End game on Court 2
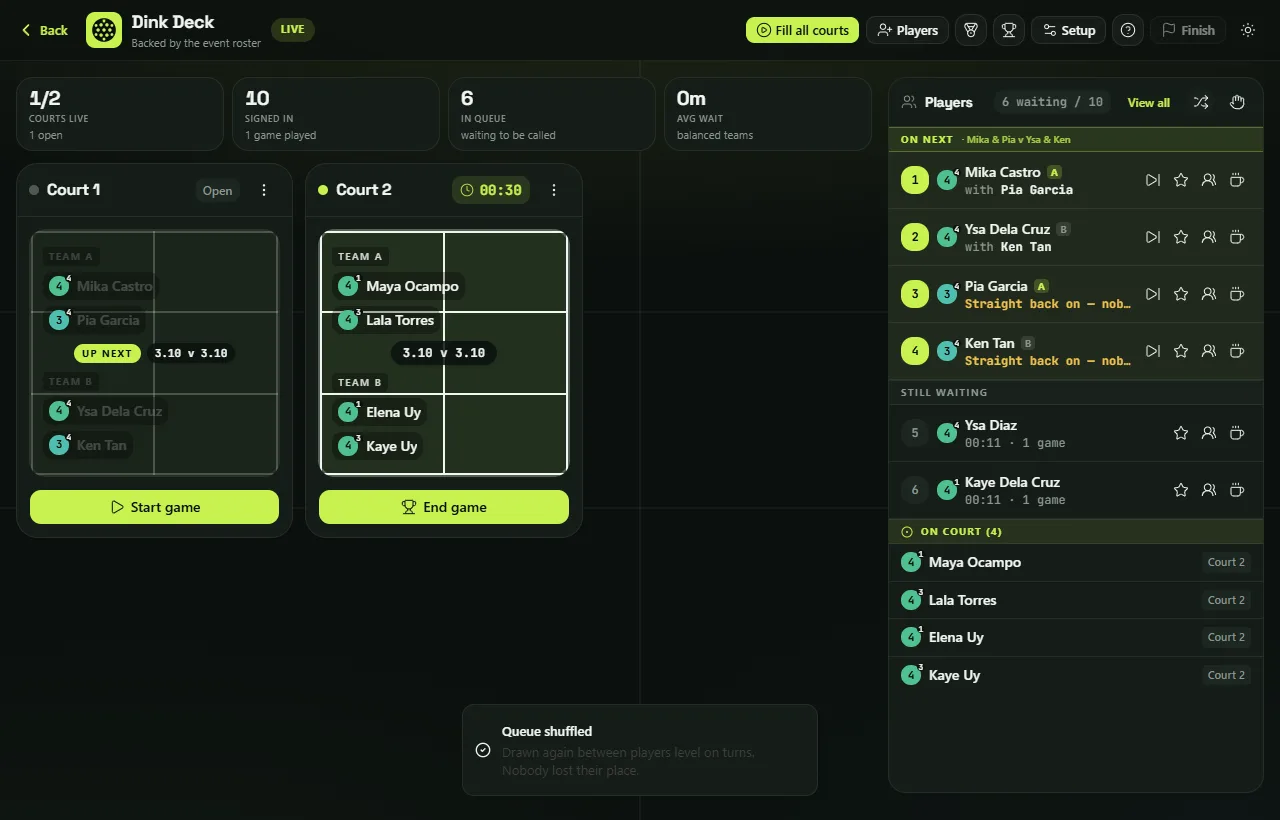Screen dimensions: 1280x820 444,507
